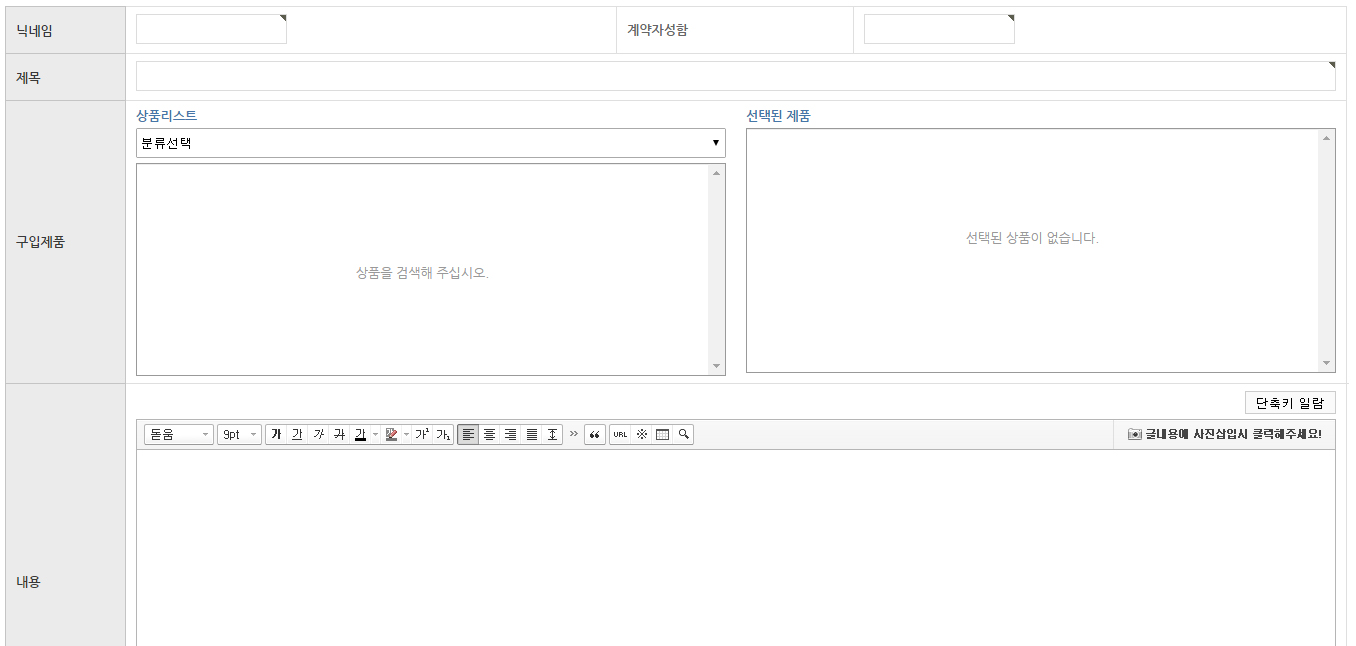Toggle underline text formatting
This screenshot has height=646, width=1356.
pyautogui.click(x=297, y=435)
